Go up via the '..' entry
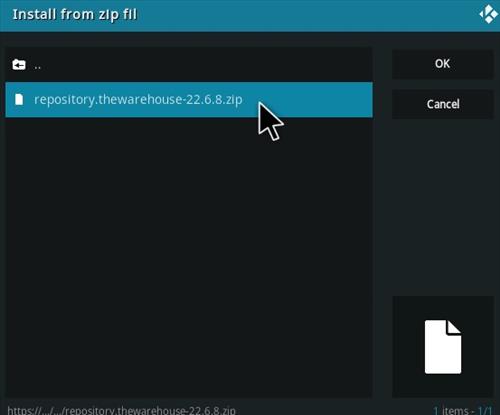The height and width of the screenshot is (415, 500). (x=189, y=65)
